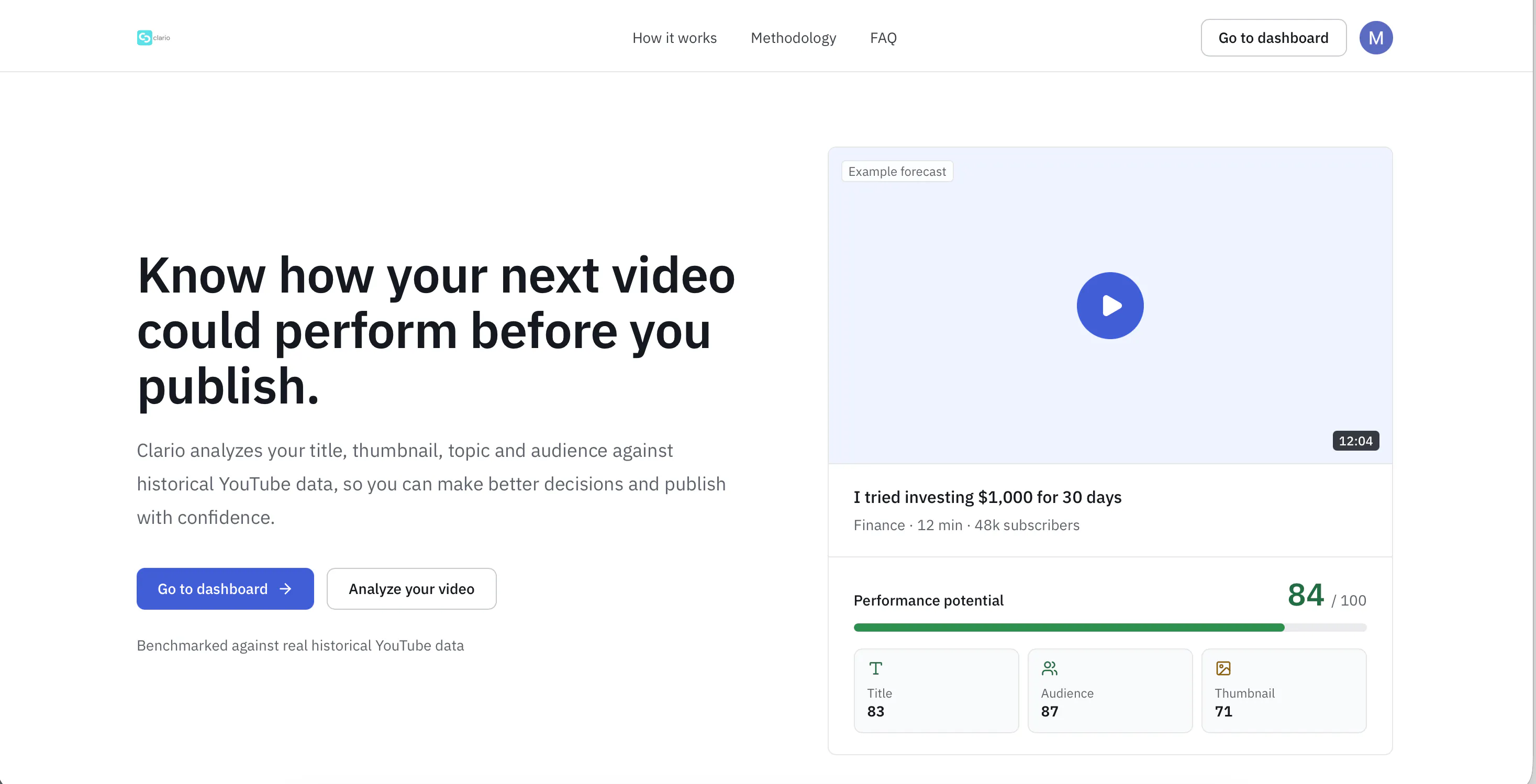Viewport: 1536px width, 784px height.
Task: Open the How it works section
Action: coord(674,38)
